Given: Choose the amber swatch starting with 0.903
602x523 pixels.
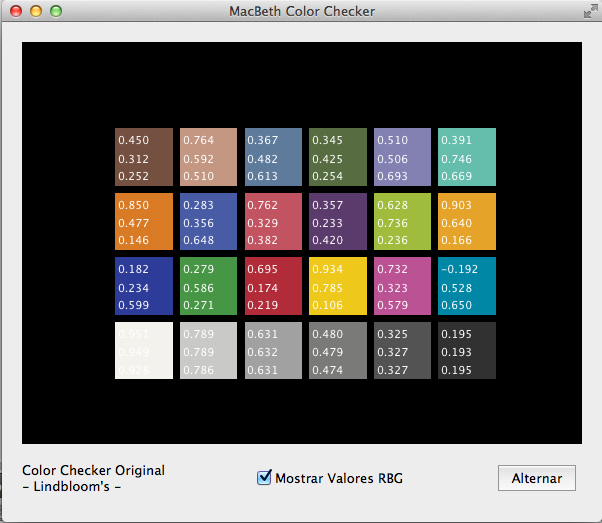Looking at the screenshot, I should (x=467, y=222).
